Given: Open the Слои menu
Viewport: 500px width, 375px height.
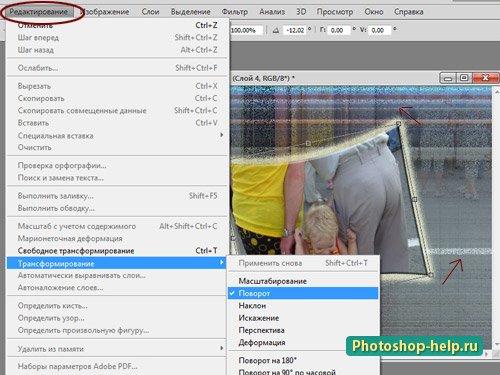Looking at the screenshot, I should click(x=150, y=12).
